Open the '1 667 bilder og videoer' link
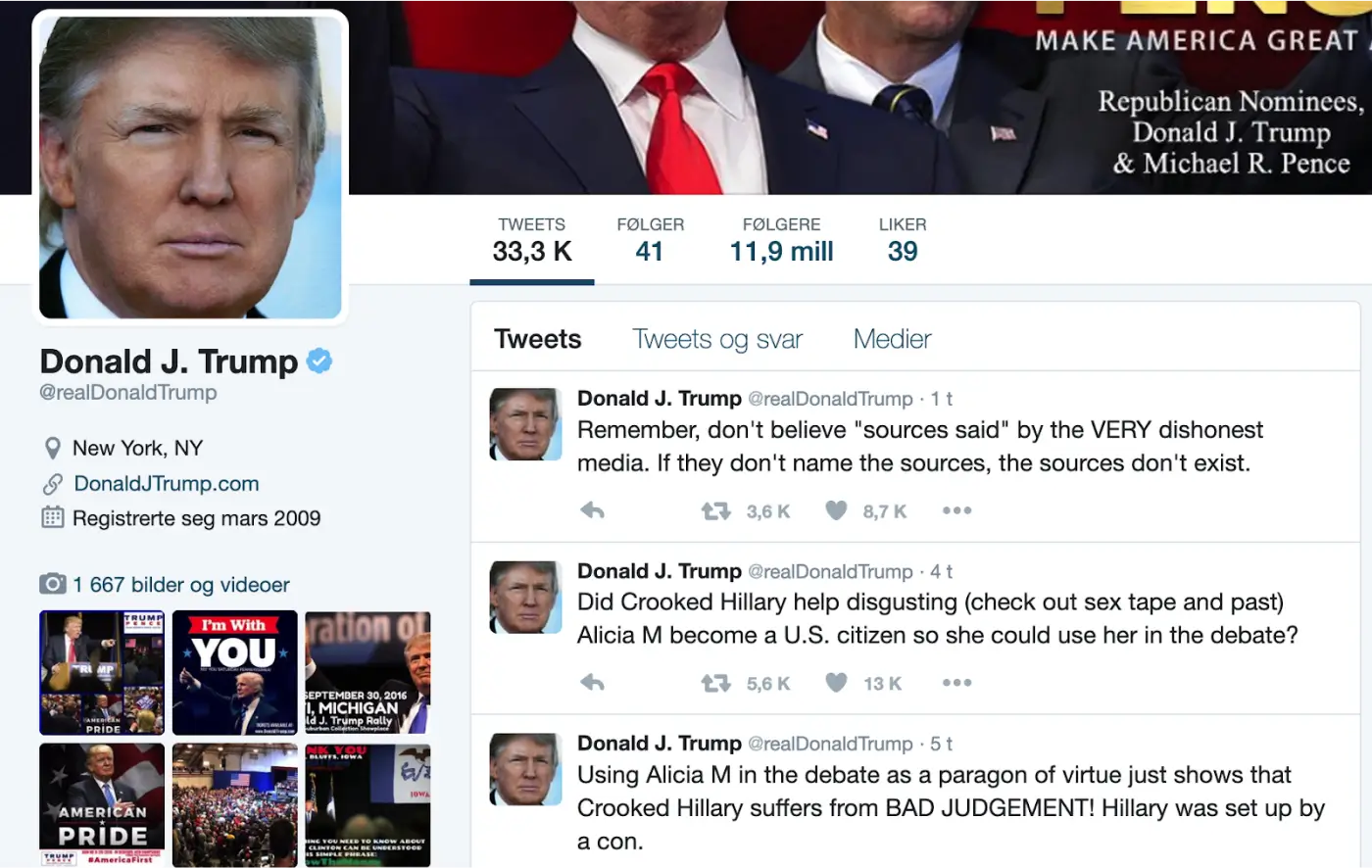This screenshot has height=868, width=1372. tap(181, 585)
